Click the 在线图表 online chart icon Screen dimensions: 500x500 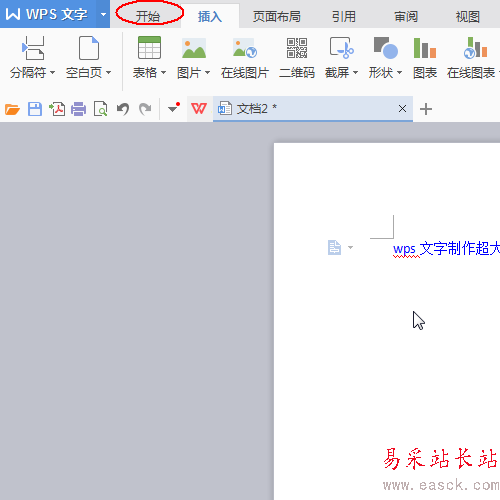[x=475, y=48]
